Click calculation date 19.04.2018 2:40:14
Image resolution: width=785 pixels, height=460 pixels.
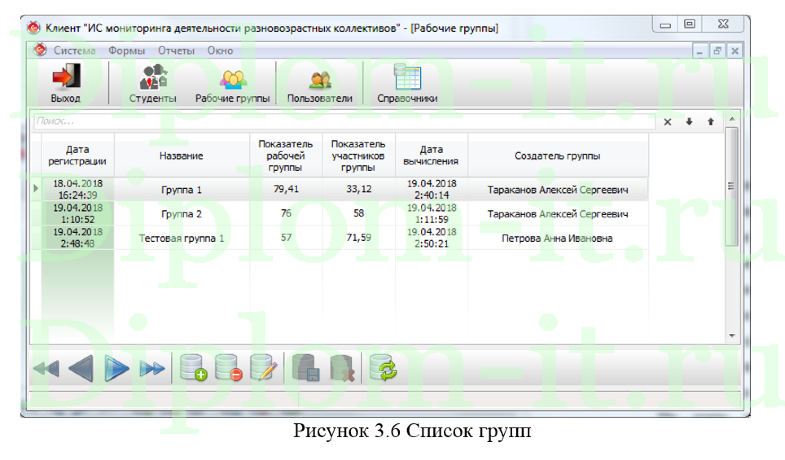pyautogui.click(x=431, y=189)
